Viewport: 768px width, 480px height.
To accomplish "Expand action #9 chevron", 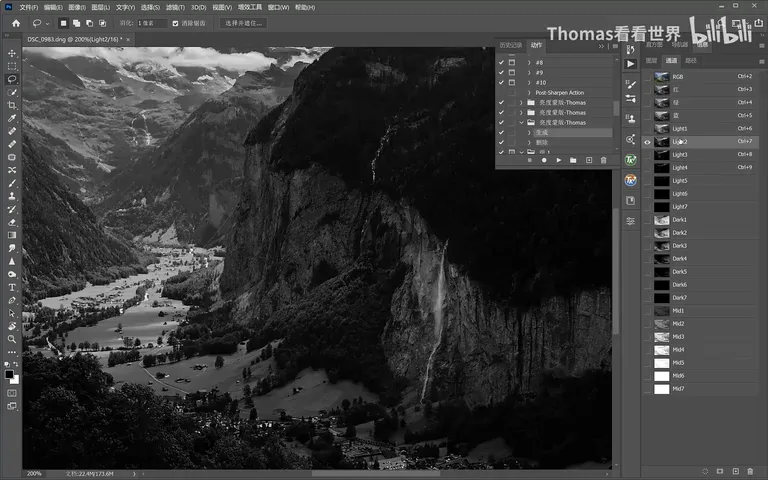I will 529,72.
